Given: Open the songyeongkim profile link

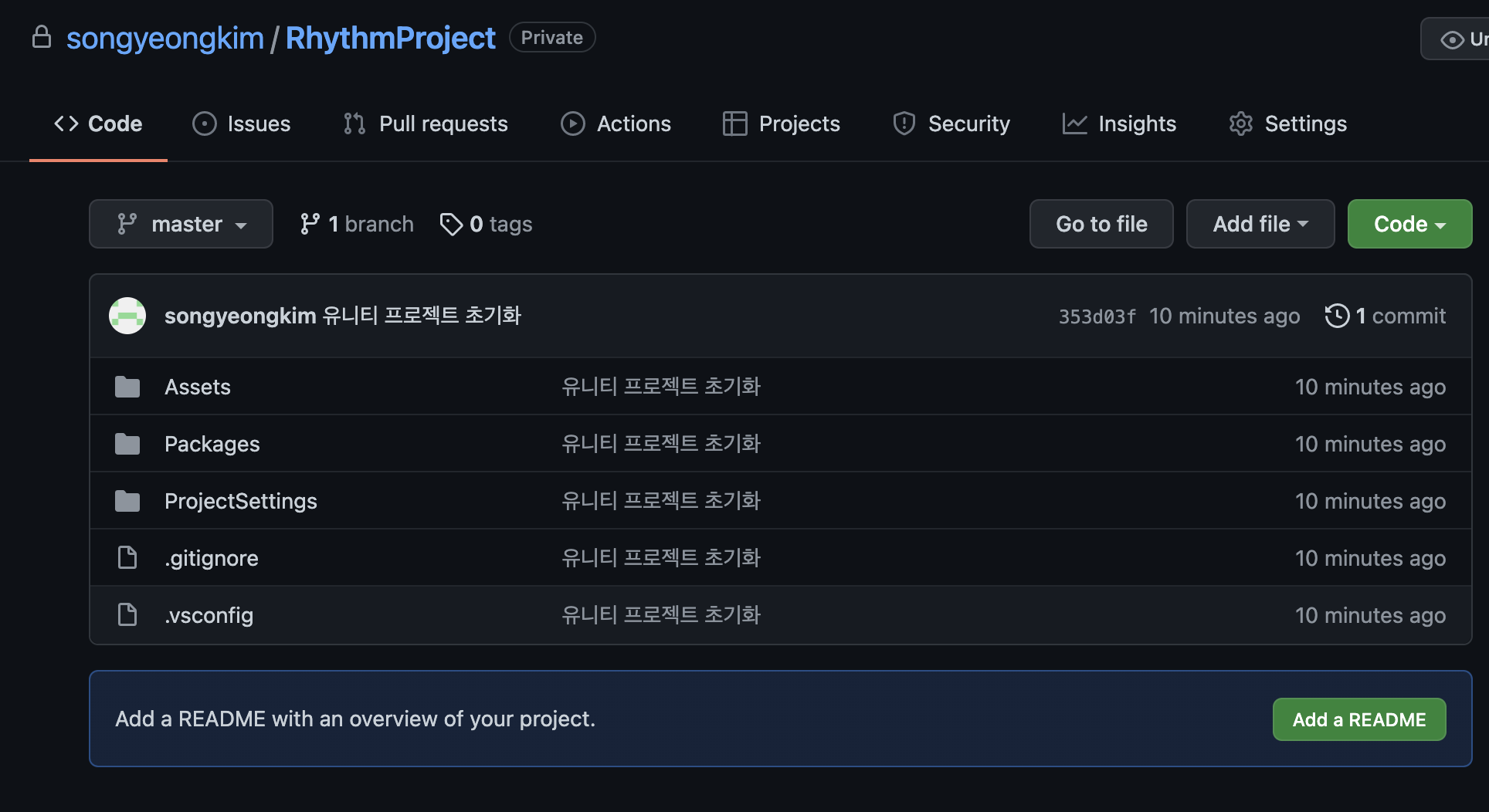Looking at the screenshot, I should pyautogui.click(x=165, y=38).
